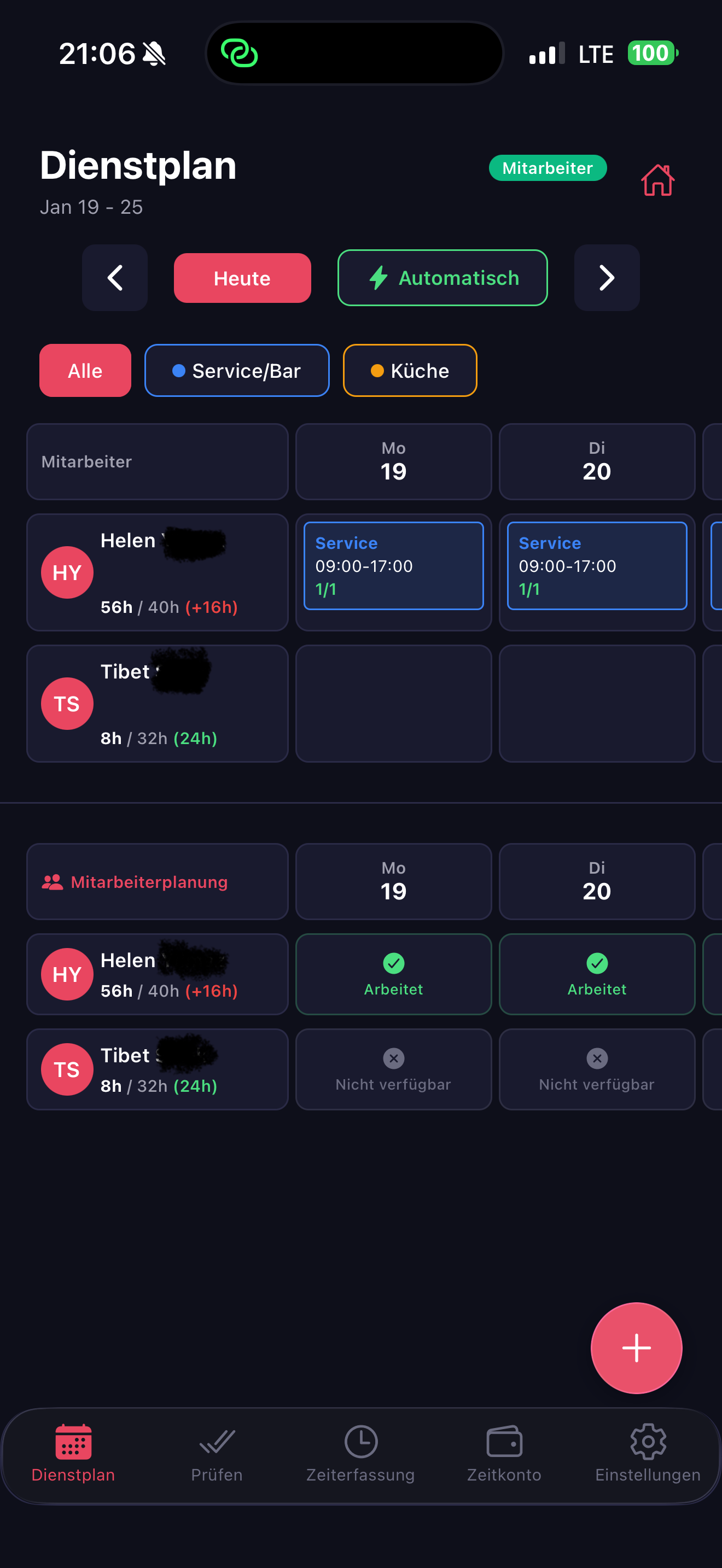Tap the red home icon
This screenshot has height=1568, width=722.
pos(657,180)
